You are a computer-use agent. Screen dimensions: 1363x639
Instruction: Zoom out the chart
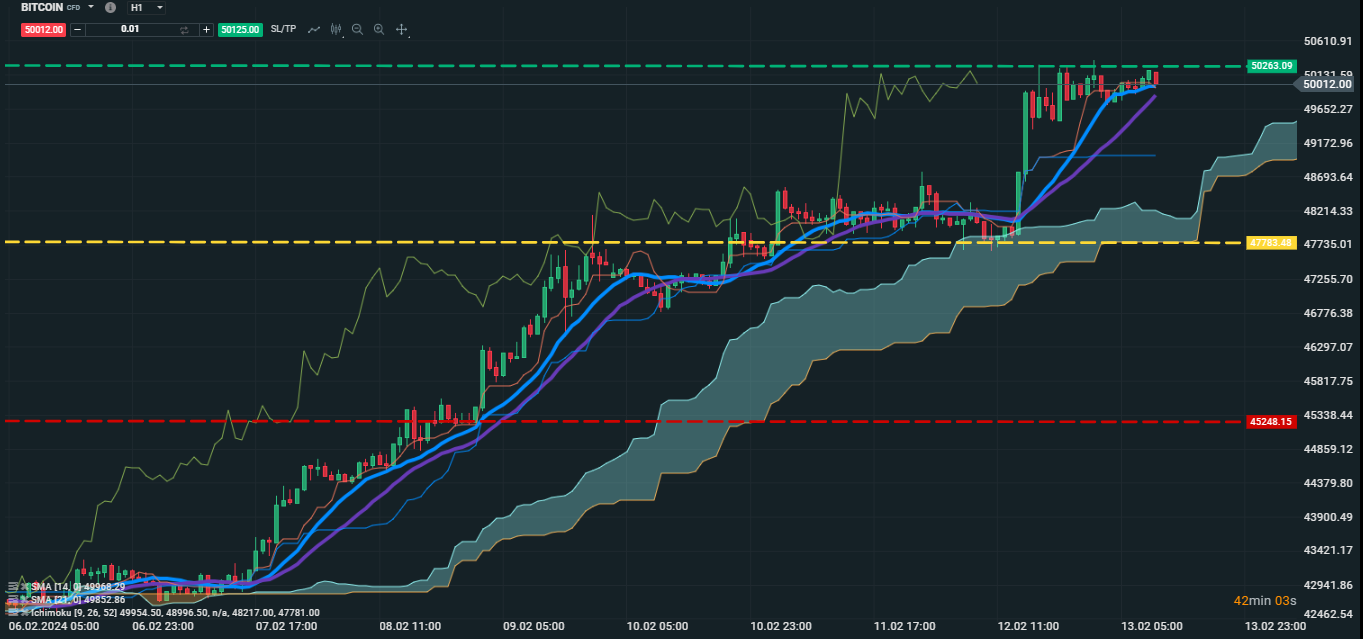click(357, 29)
